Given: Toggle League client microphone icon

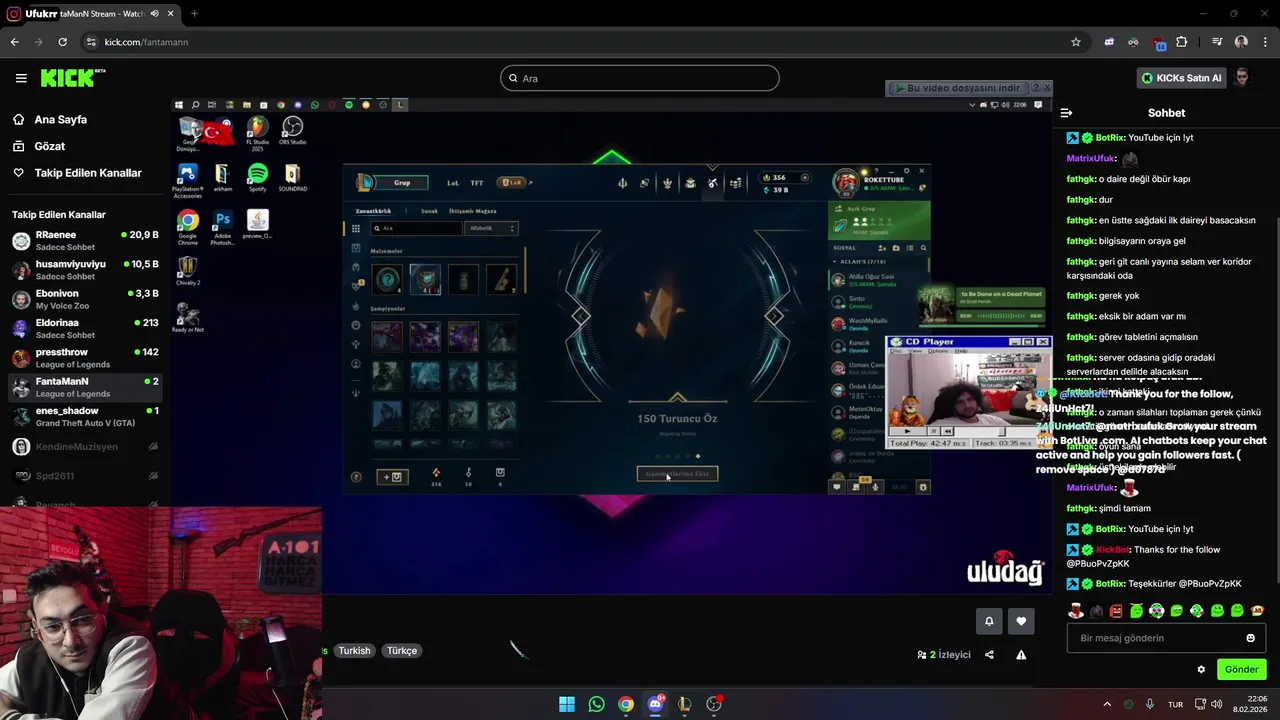Looking at the screenshot, I should click(x=875, y=487).
